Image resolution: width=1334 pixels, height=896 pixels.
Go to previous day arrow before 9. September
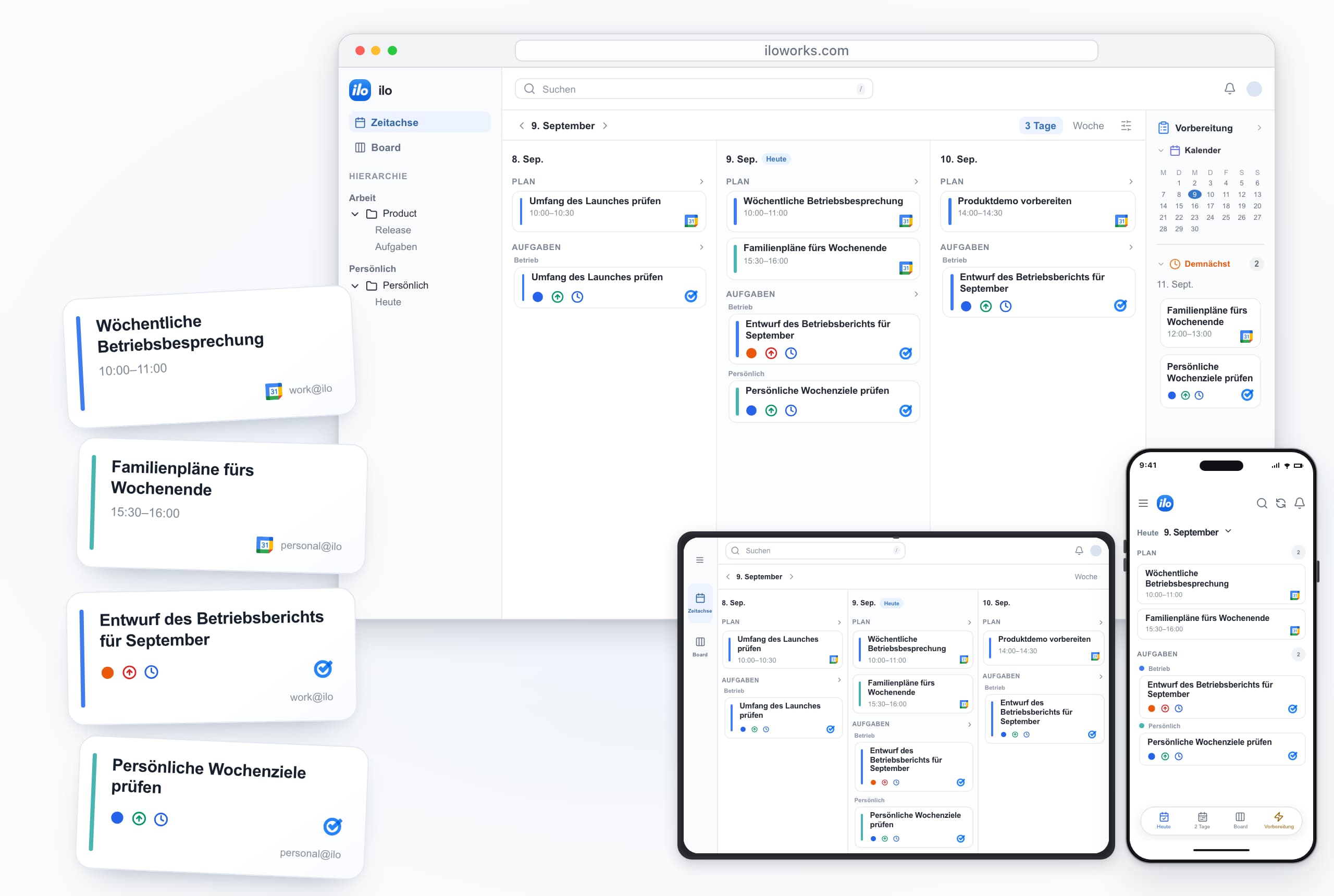point(521,126)
